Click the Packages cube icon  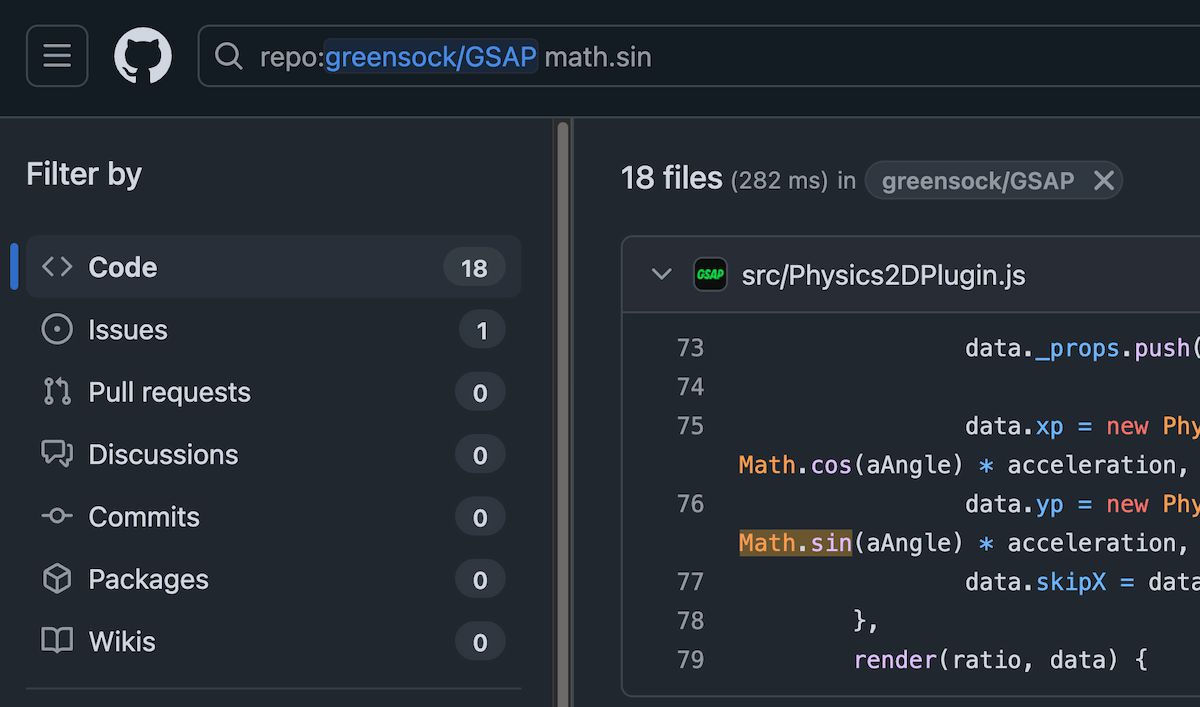click(57, 579)
